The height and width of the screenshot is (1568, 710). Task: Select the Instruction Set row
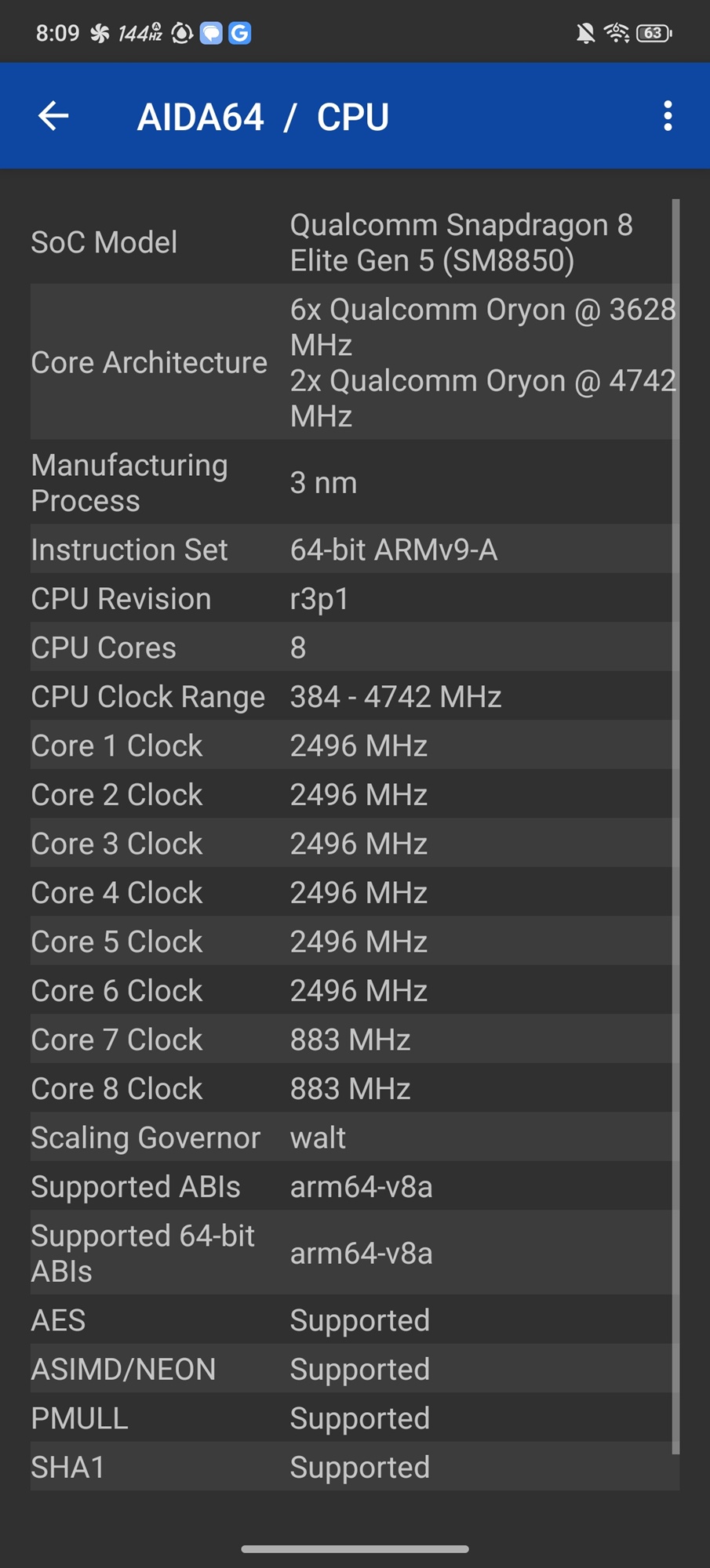[355, 550]
